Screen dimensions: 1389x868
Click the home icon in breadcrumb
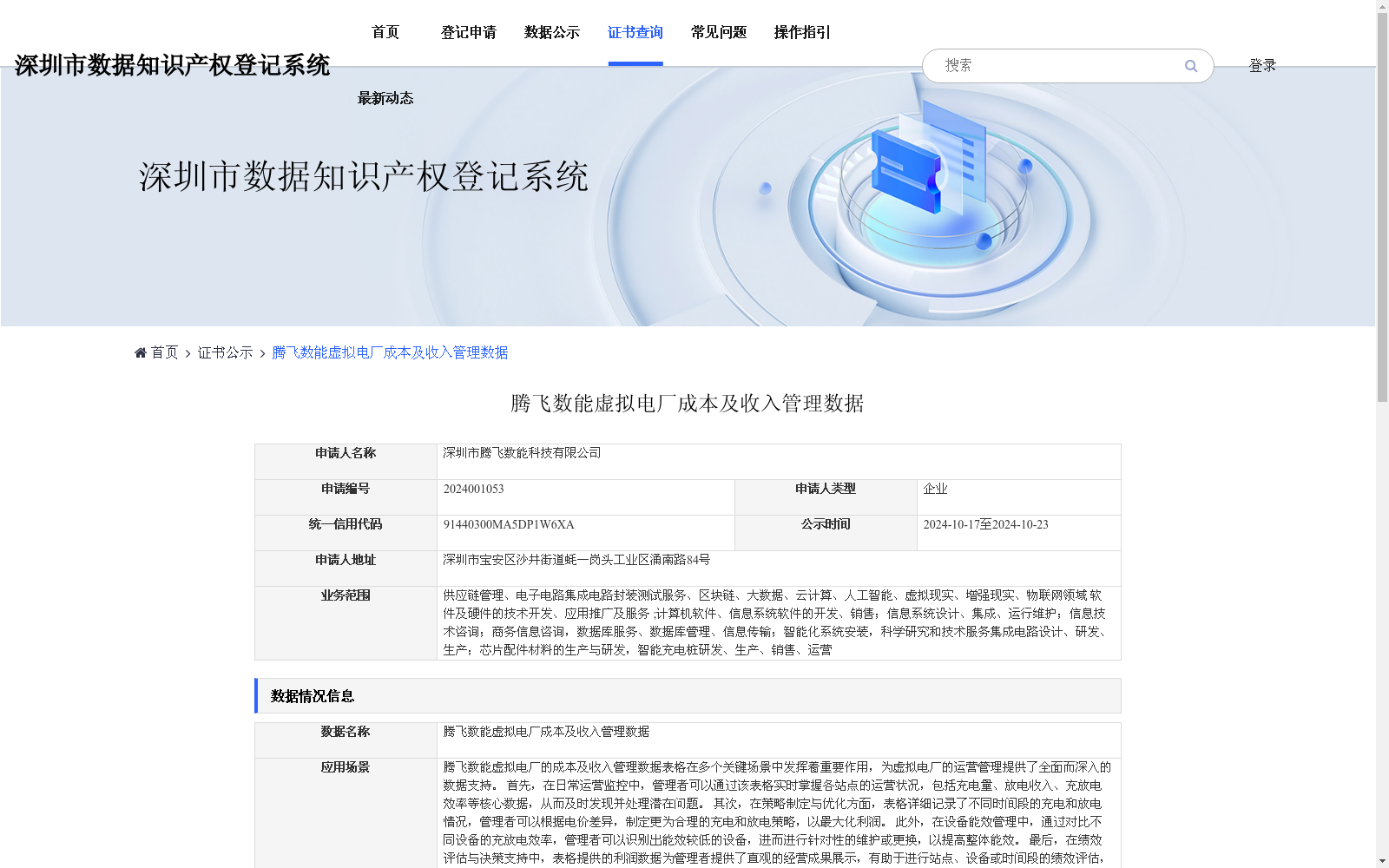(x=141, y=352)
